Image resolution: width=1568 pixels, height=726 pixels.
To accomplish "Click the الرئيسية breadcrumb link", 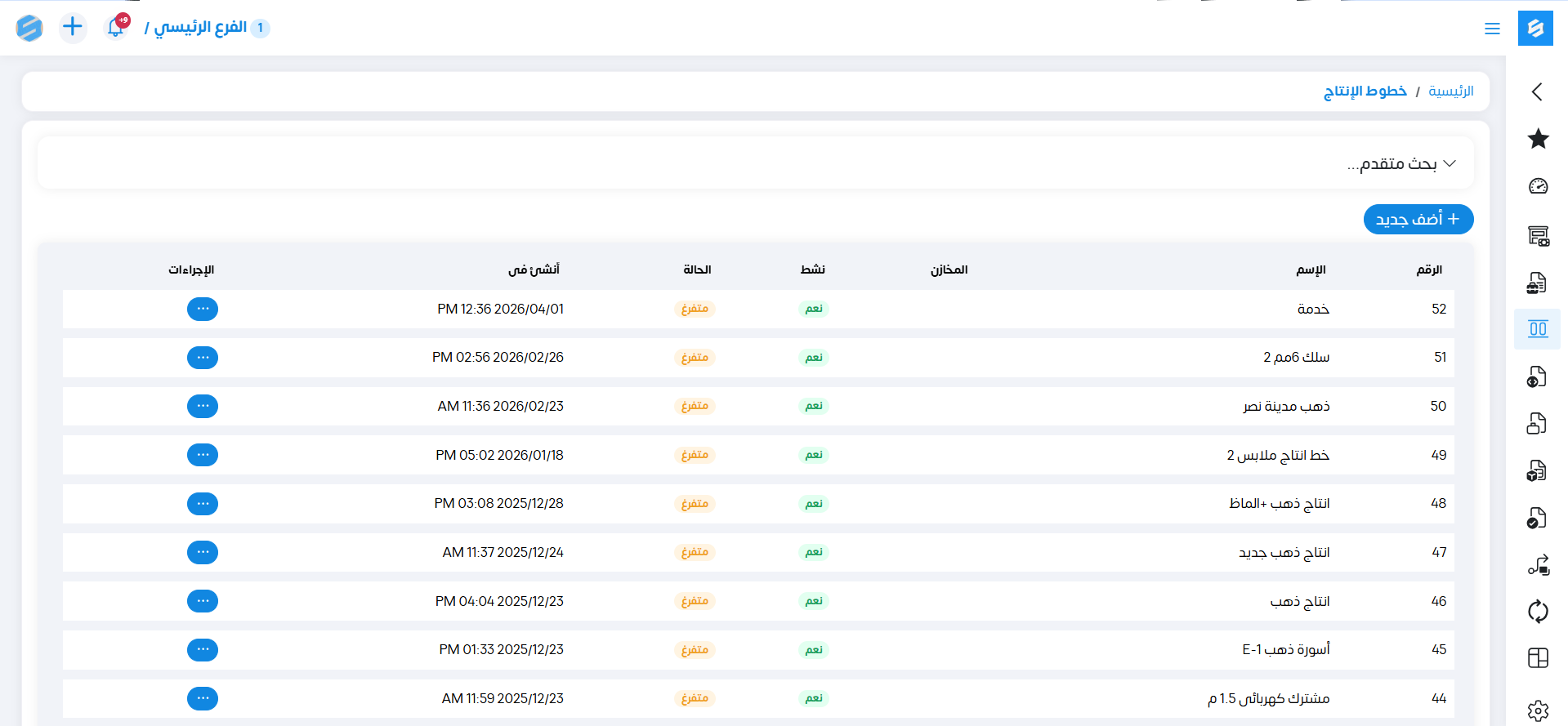I will [1450, 91].
